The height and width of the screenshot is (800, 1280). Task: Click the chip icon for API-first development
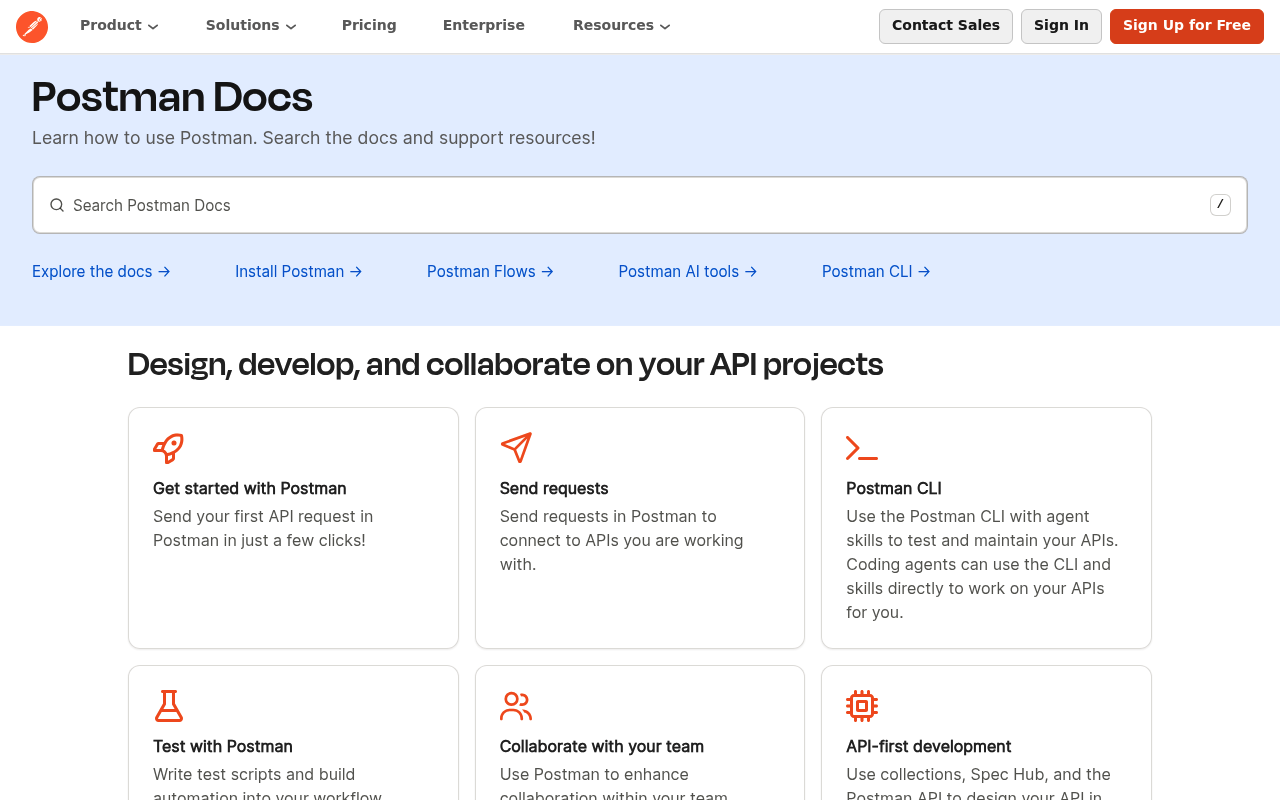[862, 706]
